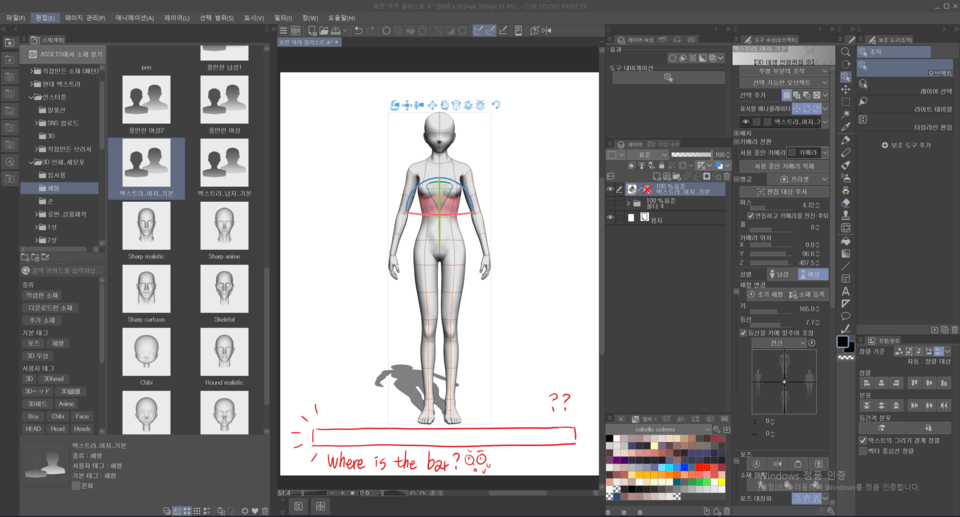
Task: Select the Operation object tool in the toolbox
Action: pyautogui.click(x=846, y=77)
